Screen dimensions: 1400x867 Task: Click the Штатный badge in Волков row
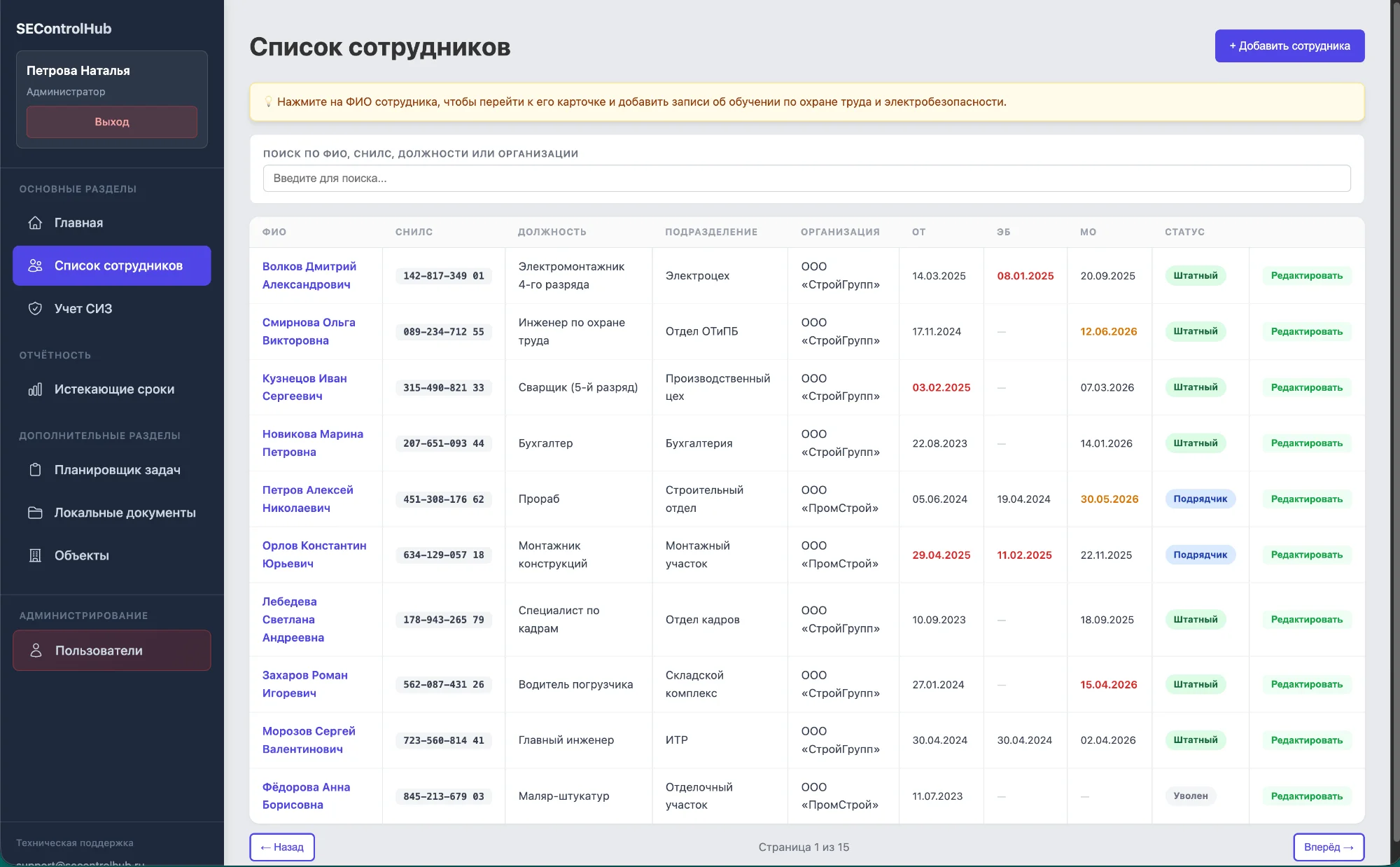click(1196, 275)
